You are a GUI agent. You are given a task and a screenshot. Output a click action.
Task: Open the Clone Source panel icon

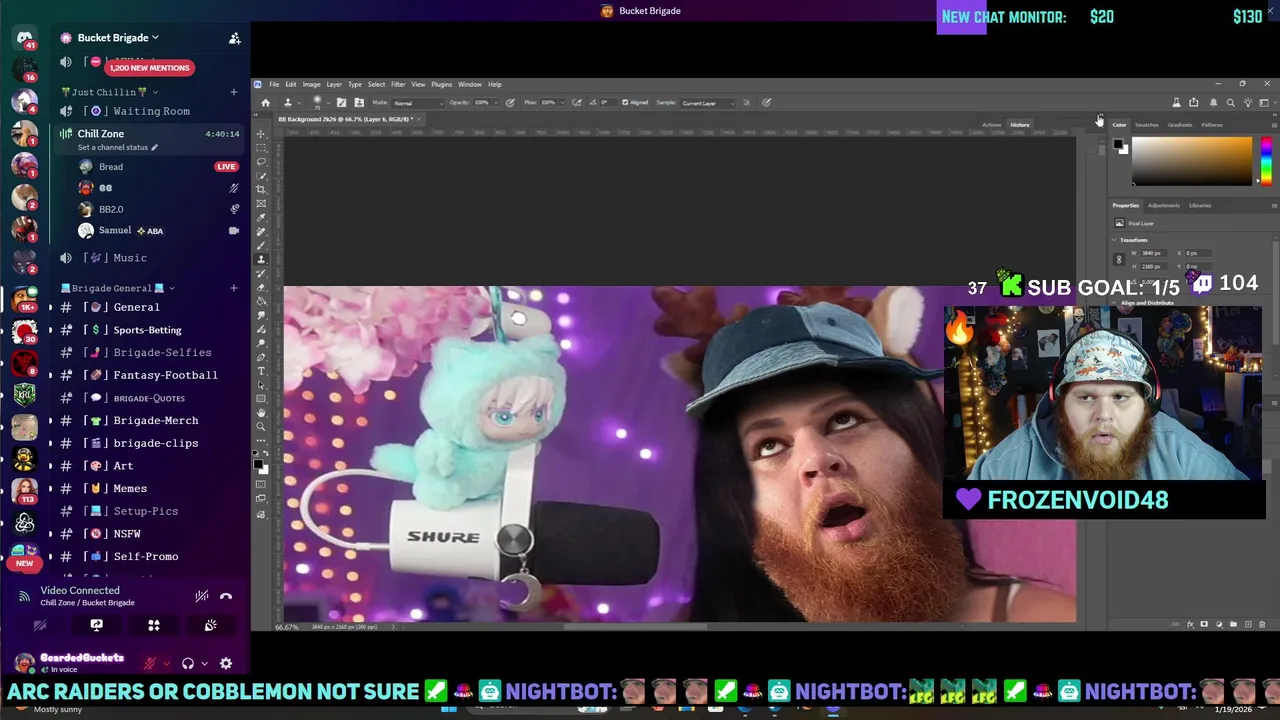(x=359, y=102)
